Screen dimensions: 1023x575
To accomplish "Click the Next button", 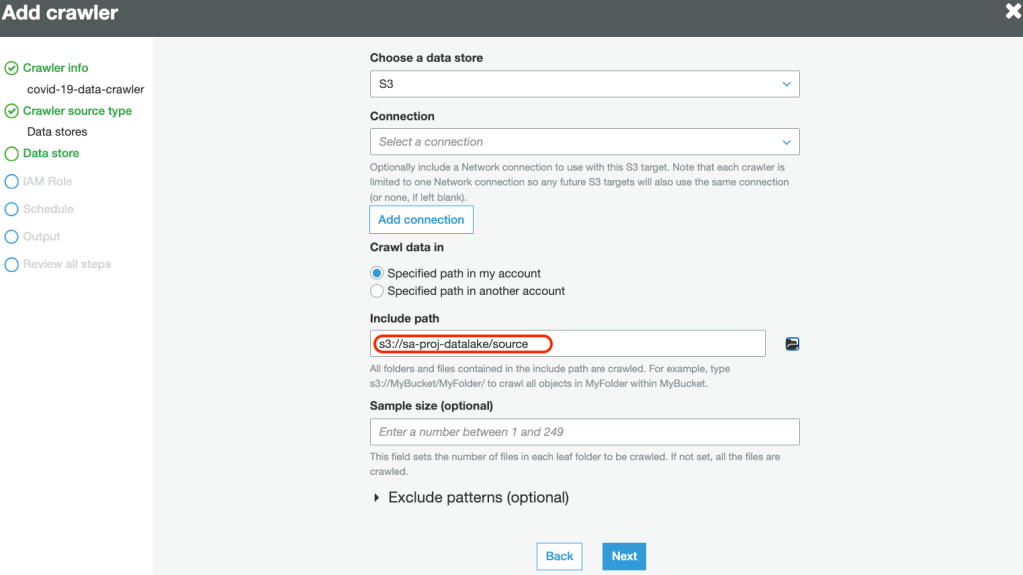I will pos(624,556).
